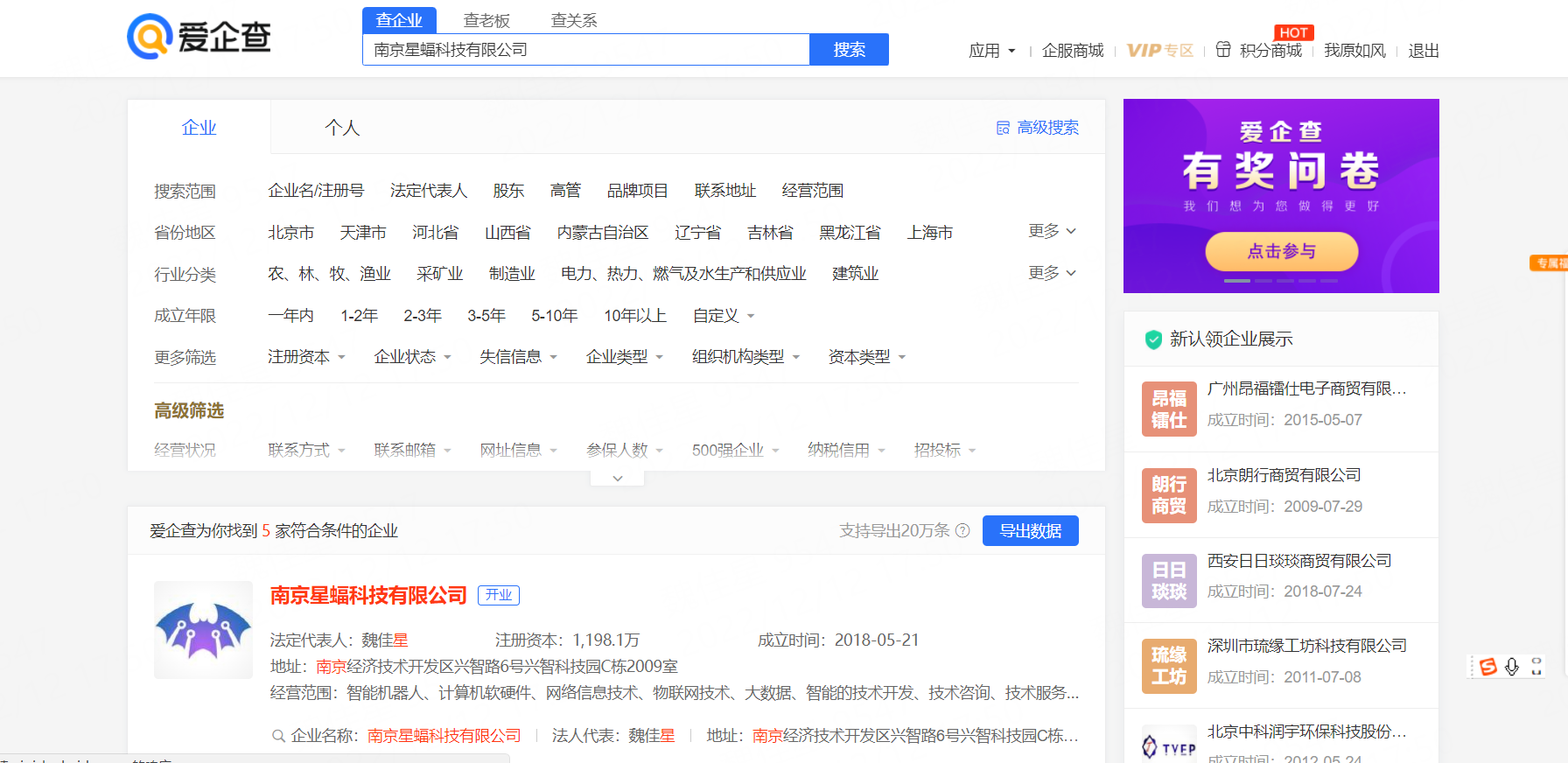Open the VIP专区 navigation link
1568x763 pixels.
(1160, 51)
